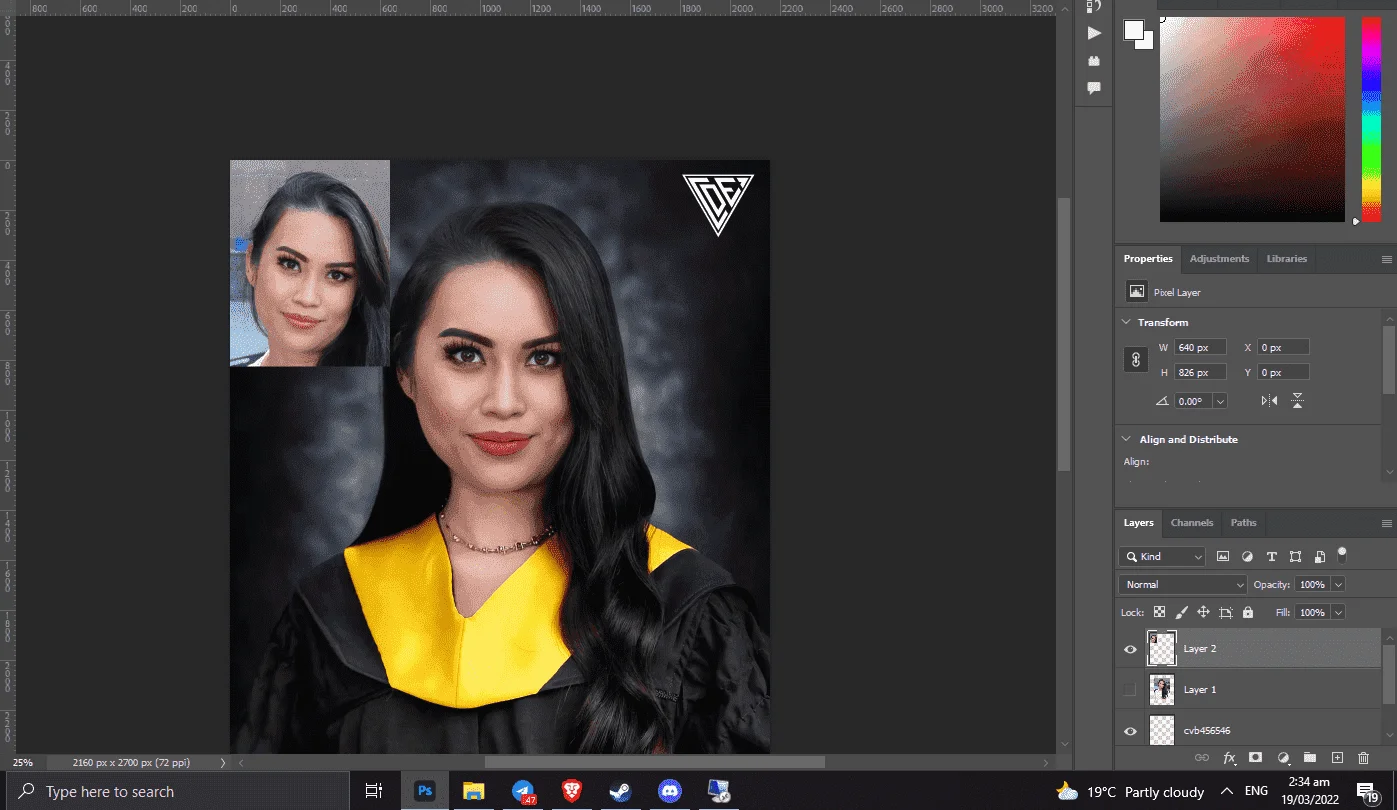1397x810 pixels.
Task: Open Discord from the taskbar
Action: (669, 791)
